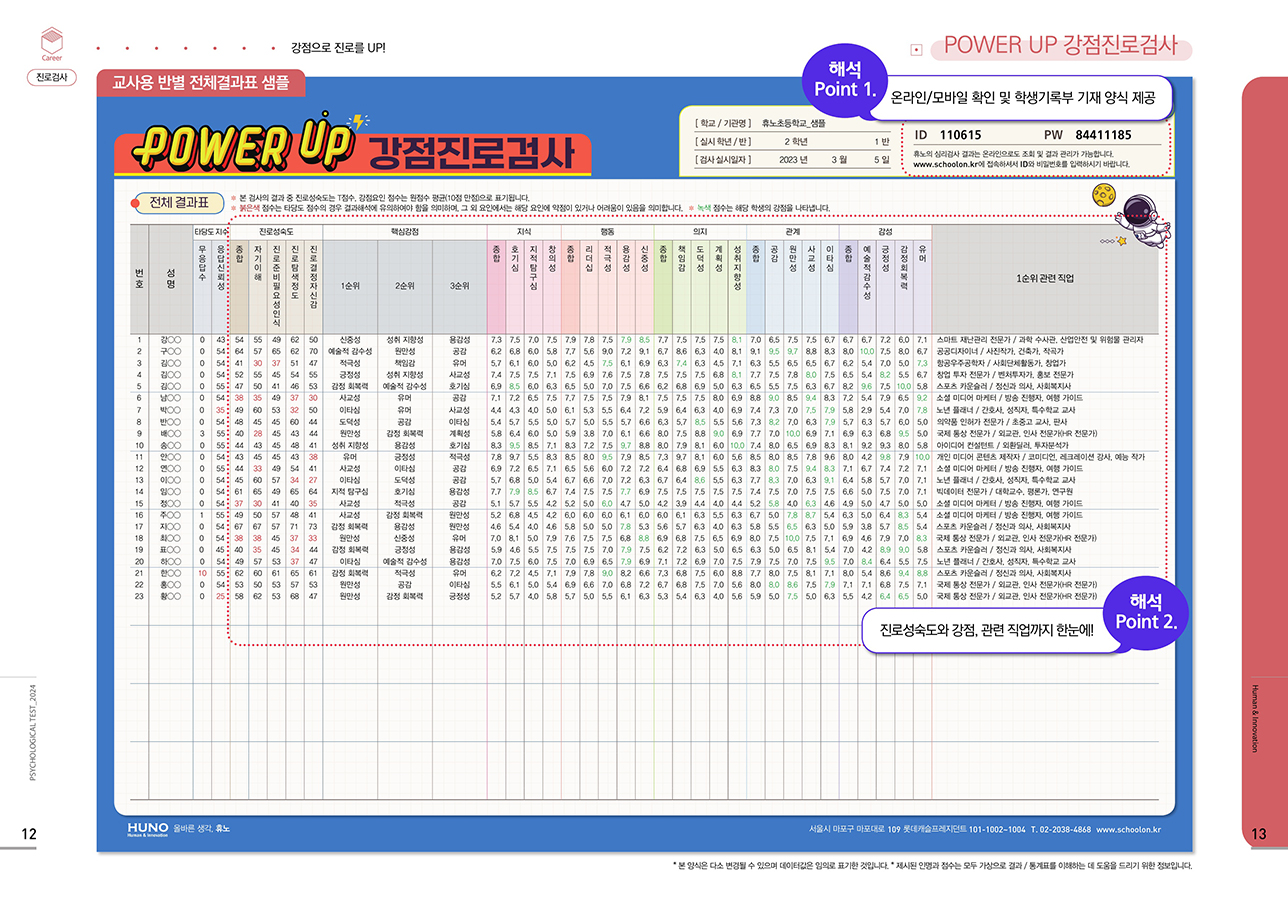The height and width of the screenshot is (911, 1288).
Task: Click the 진로성숙도 group header
Action: coord(275,232)
